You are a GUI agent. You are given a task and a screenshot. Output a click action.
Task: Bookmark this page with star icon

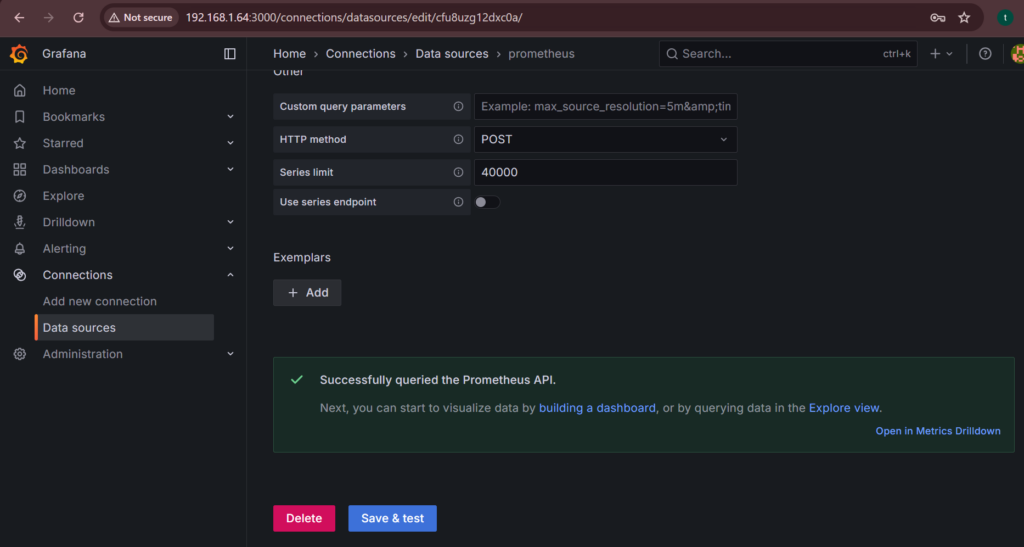point(964,18)
